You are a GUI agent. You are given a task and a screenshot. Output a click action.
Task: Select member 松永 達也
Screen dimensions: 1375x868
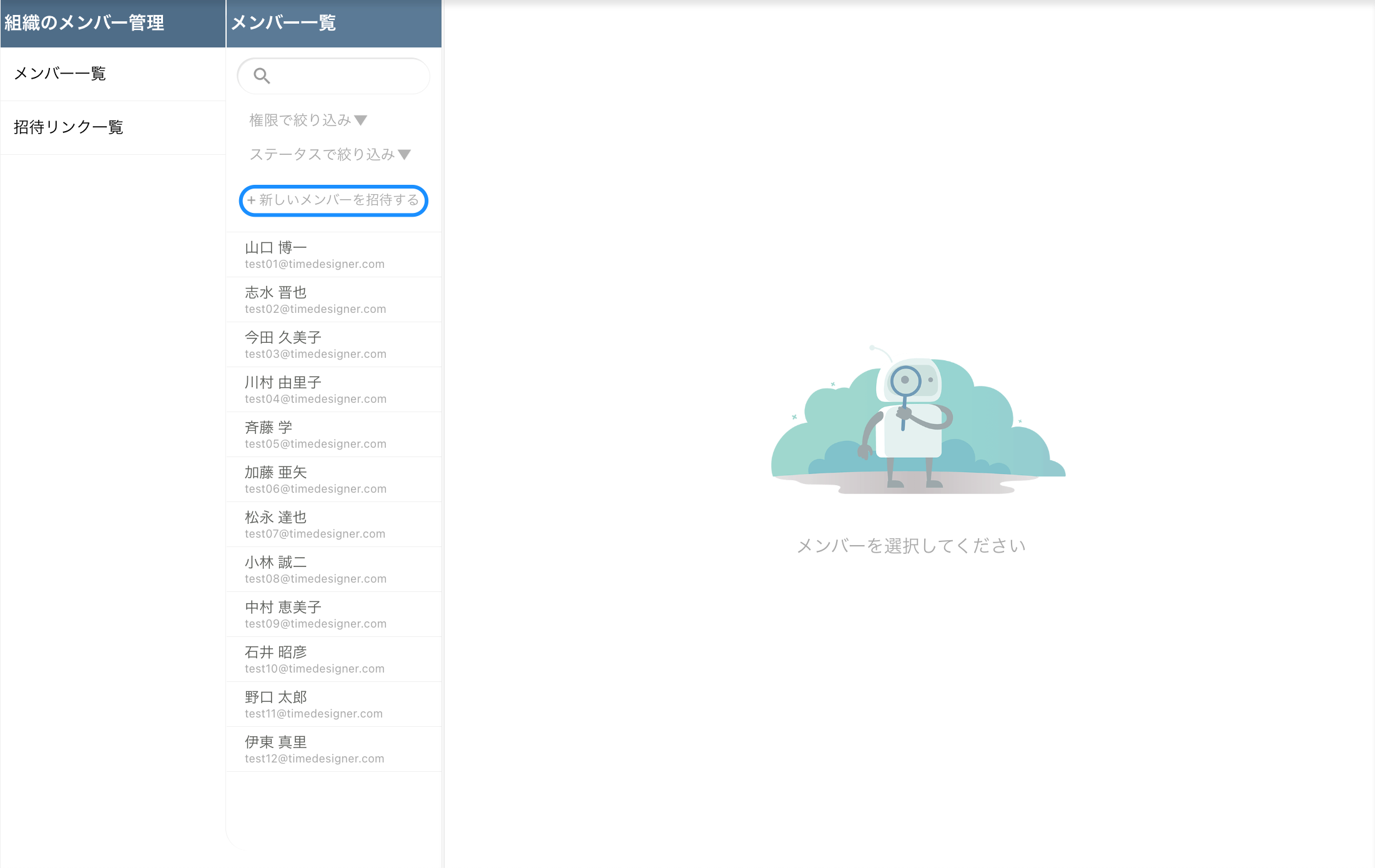click(x=333, y=525)
